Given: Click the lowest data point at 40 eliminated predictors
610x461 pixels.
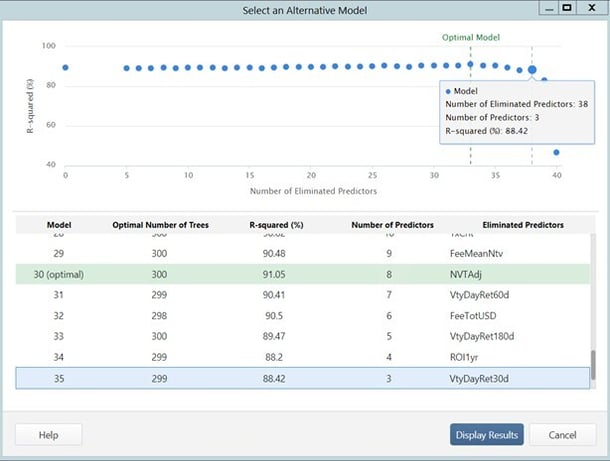Looking at the screenshot, I should click(556, 153).
